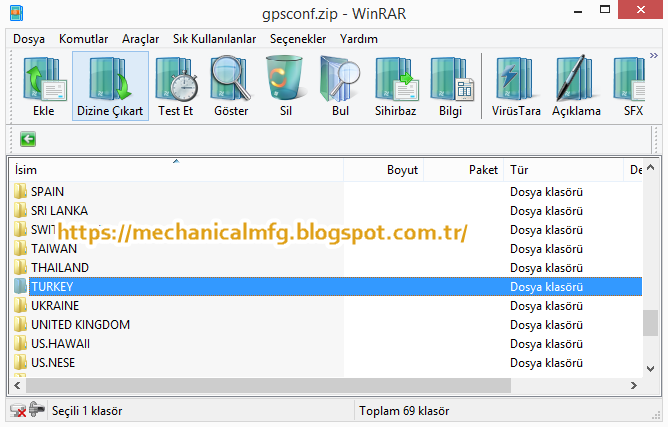Go up one folder with green arrow
The height and width of the screenshot is (427, 668).
coord(28,139)
